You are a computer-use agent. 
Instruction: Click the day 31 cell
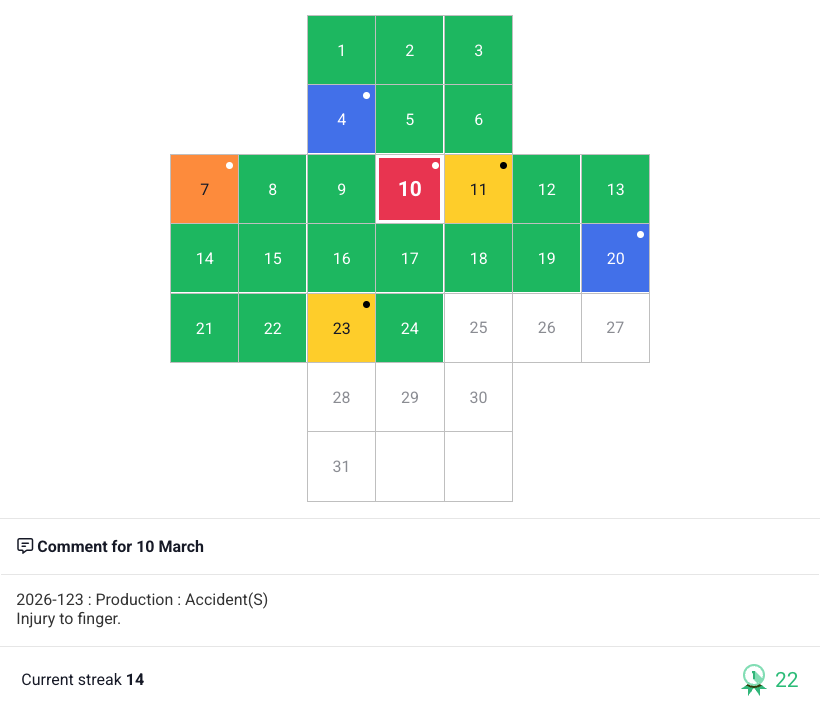pos(342,466)
